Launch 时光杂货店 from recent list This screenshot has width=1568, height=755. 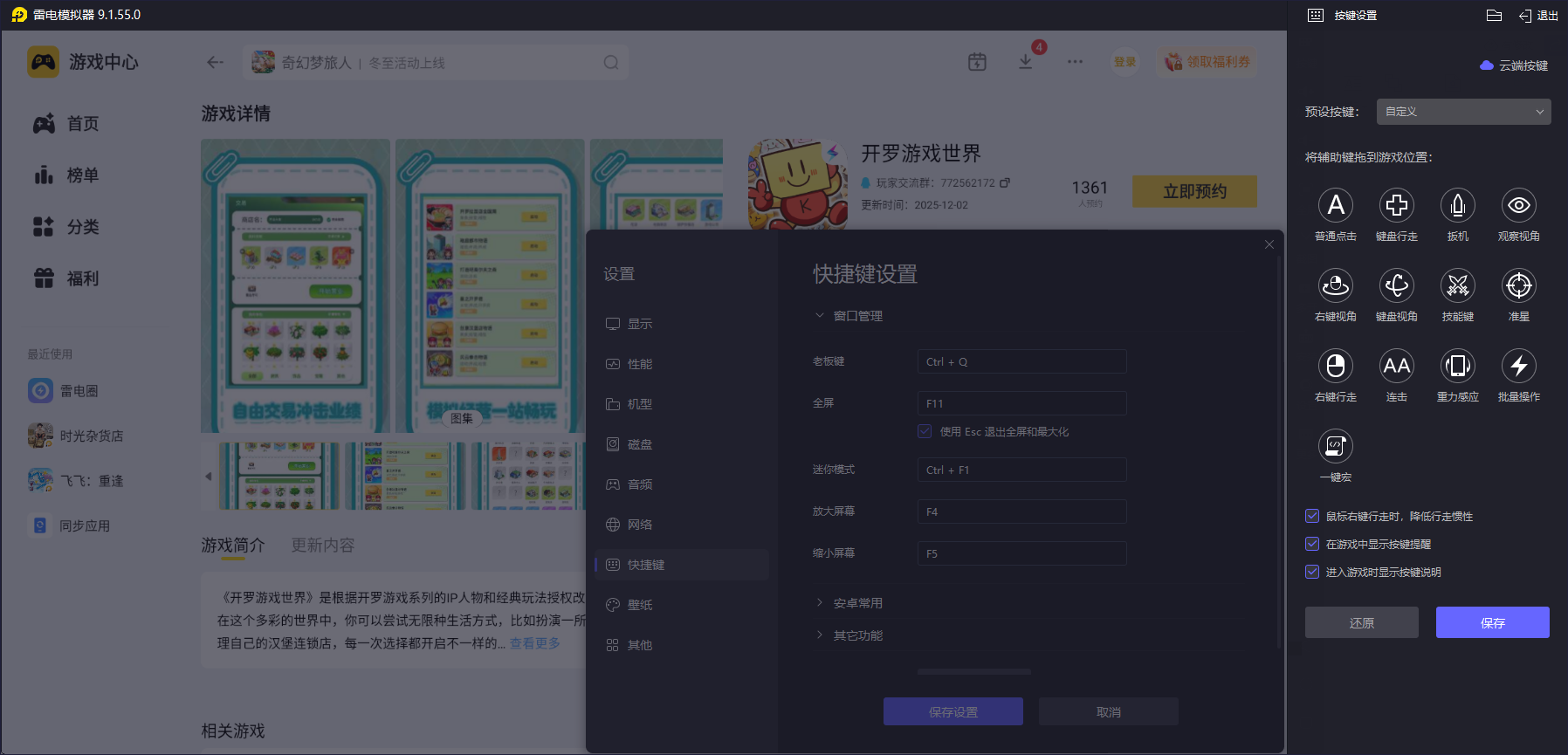(75, 436)
